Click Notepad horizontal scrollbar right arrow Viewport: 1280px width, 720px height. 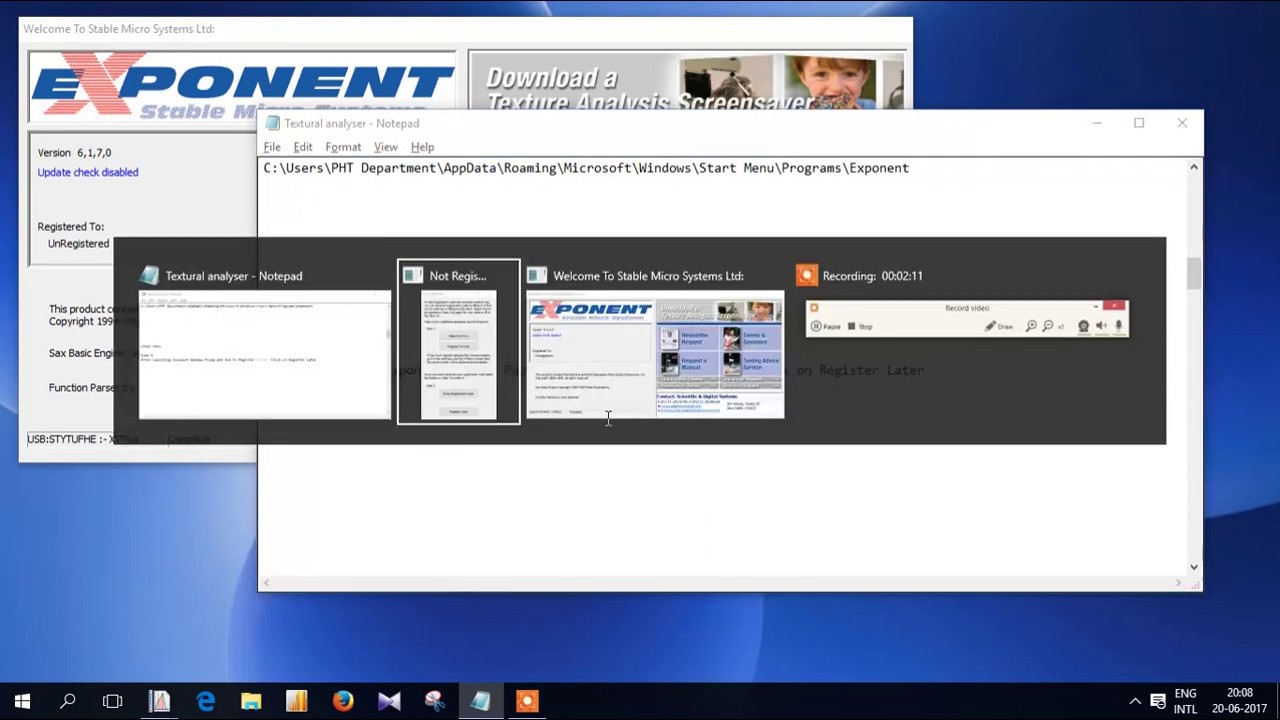[x=1177, y=583]
